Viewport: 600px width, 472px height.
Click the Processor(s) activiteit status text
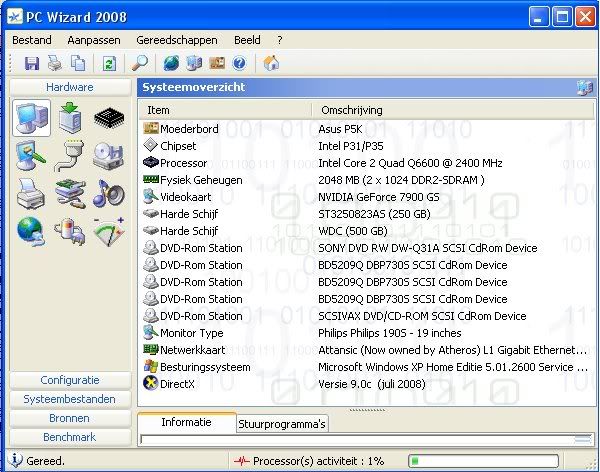[x=318, y=461]
